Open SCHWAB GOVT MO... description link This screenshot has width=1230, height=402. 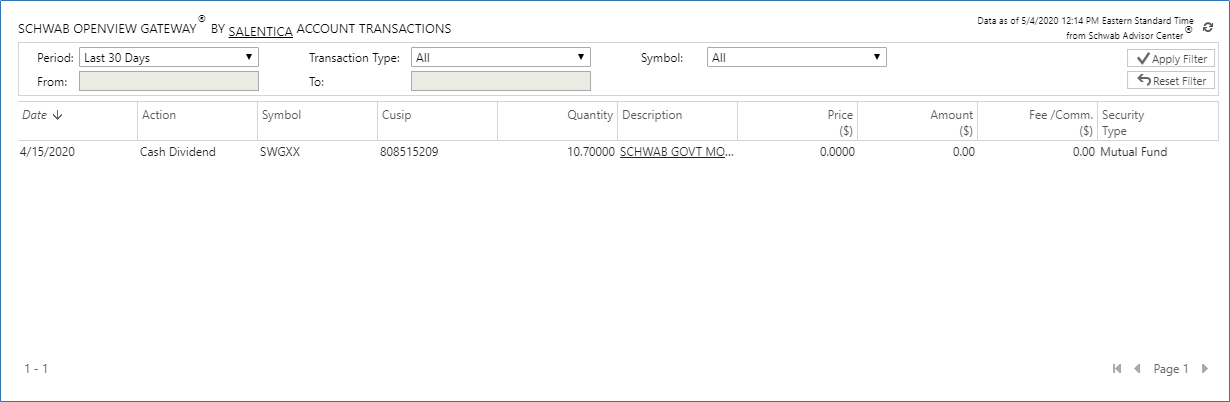pyautogui.click(x=677, y=152)
